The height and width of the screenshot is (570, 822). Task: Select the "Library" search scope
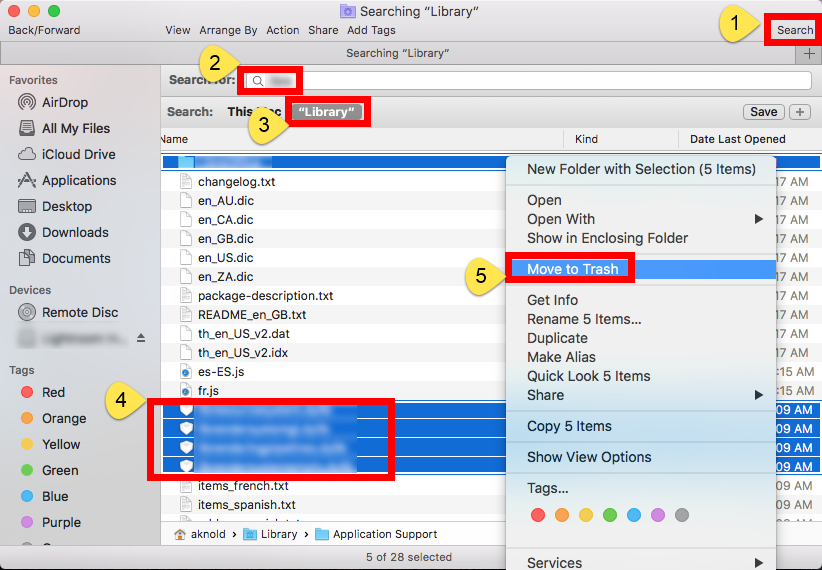pos(329,112)
